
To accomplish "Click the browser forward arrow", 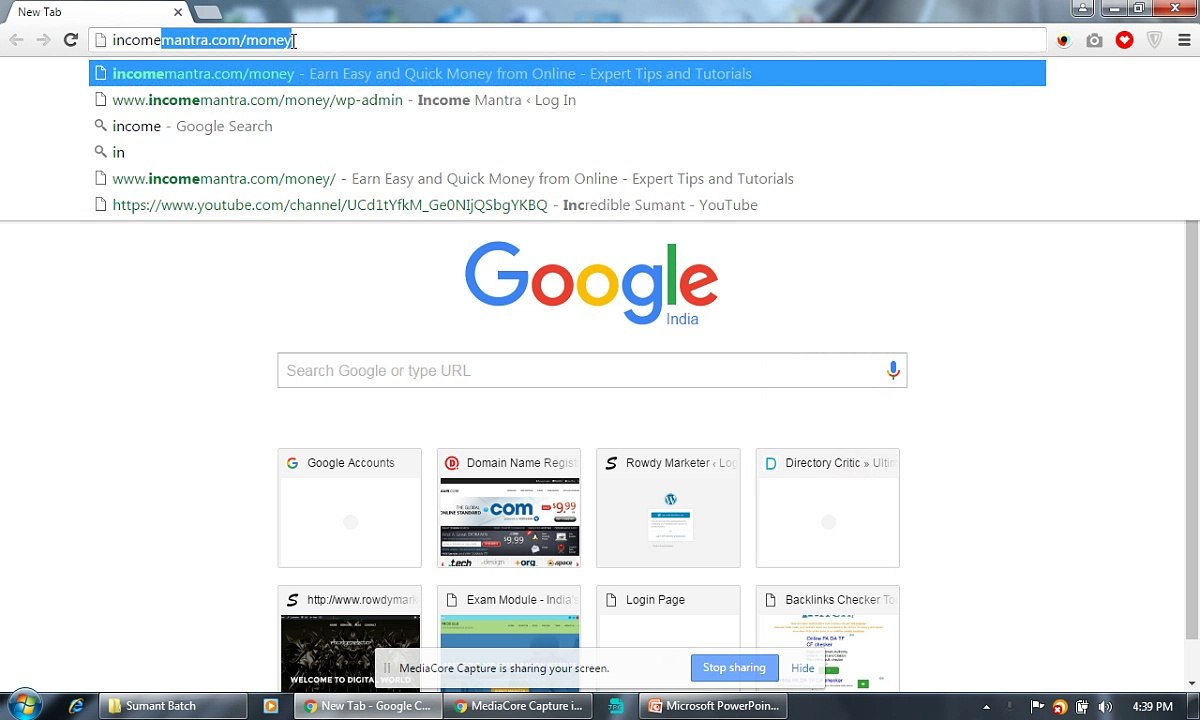I will (x=43, y=40).
